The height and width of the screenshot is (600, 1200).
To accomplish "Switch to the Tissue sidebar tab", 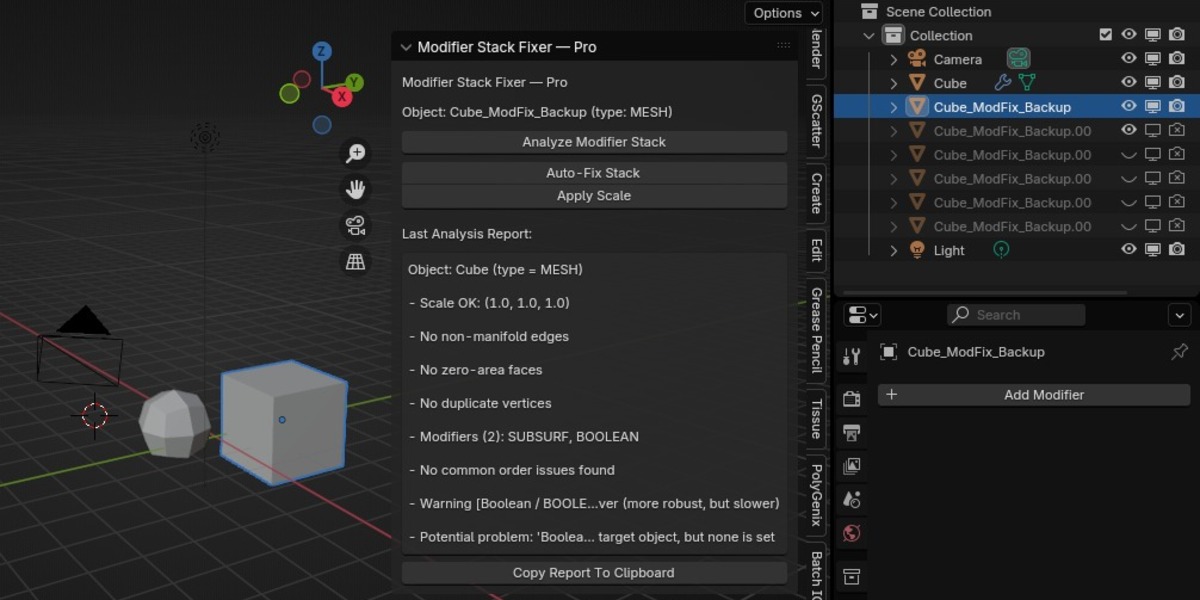I will (816, 420).
